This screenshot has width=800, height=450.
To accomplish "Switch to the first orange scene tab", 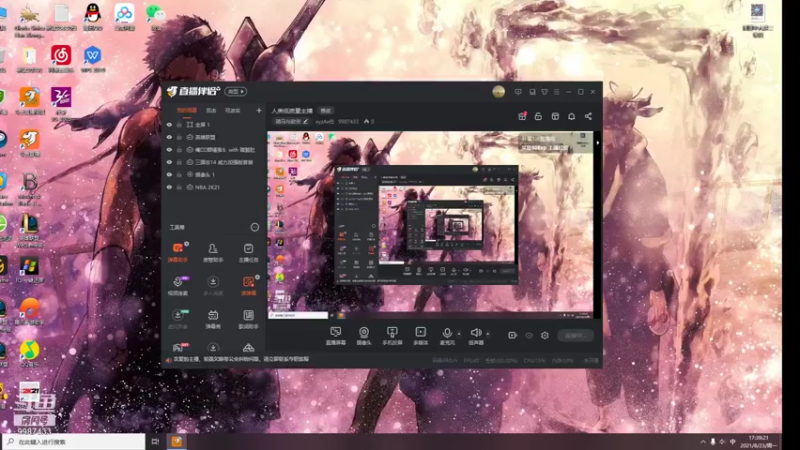I will [x=187, y=110].
